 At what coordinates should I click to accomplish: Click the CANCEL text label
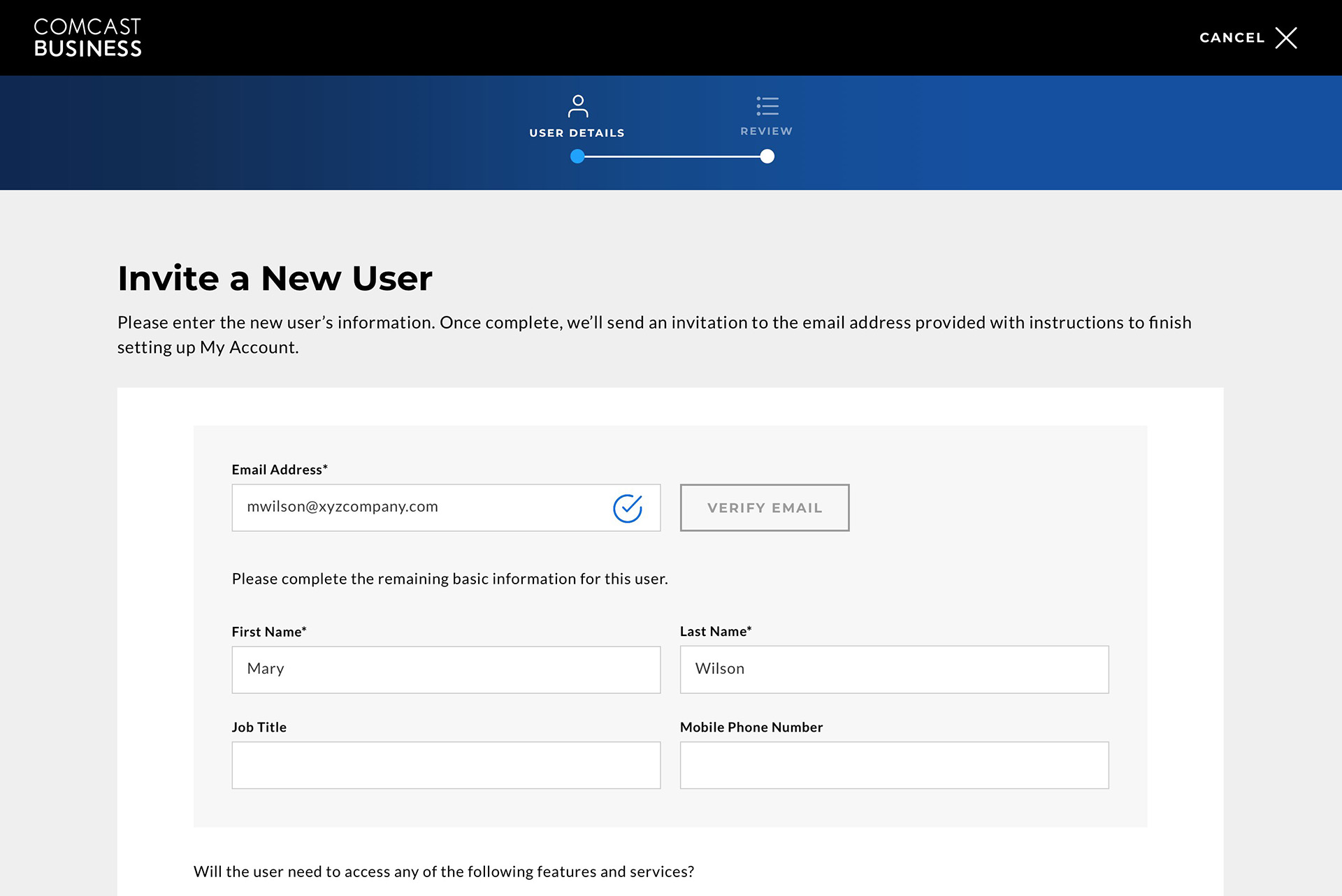(x=1232, y=38)
